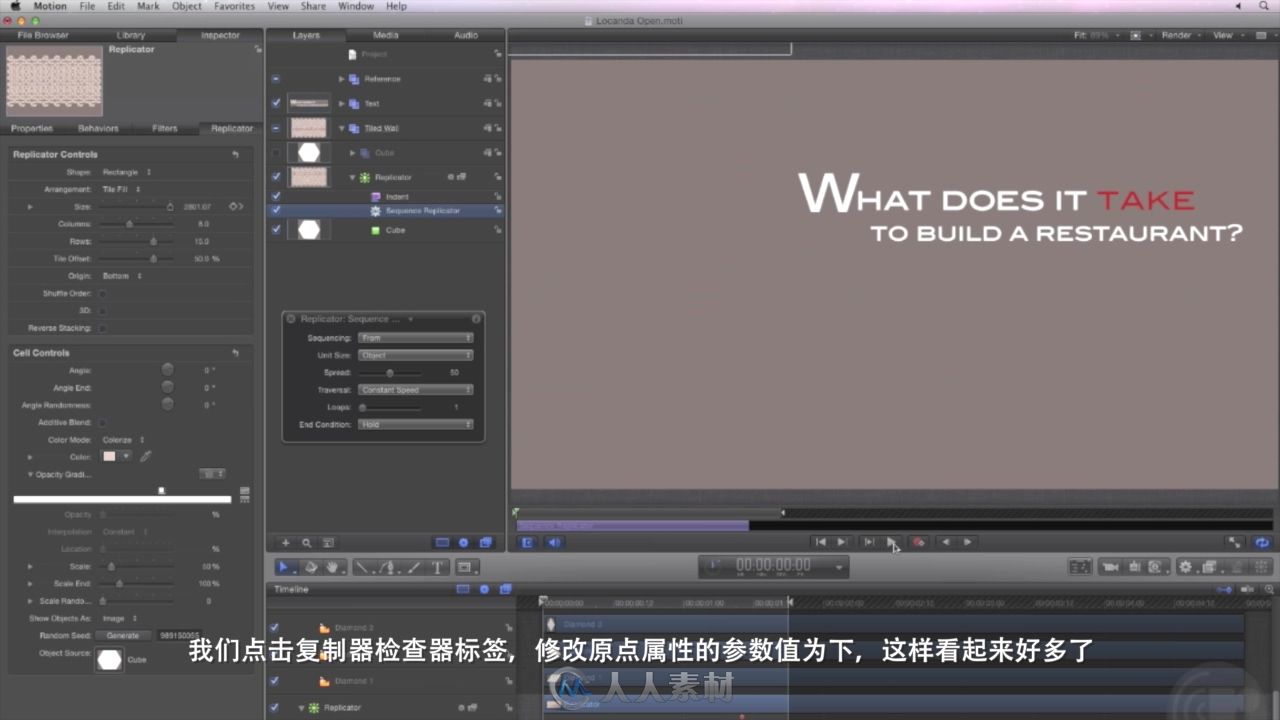The width and height of the screenshot is (1280, 720).
Task: Reset the Cell Controls section
Action: coord(235,353)
